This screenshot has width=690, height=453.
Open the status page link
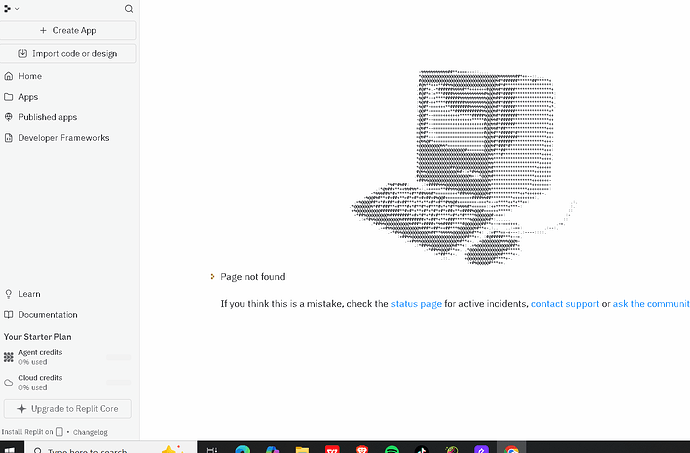click(x=416, y=304)
